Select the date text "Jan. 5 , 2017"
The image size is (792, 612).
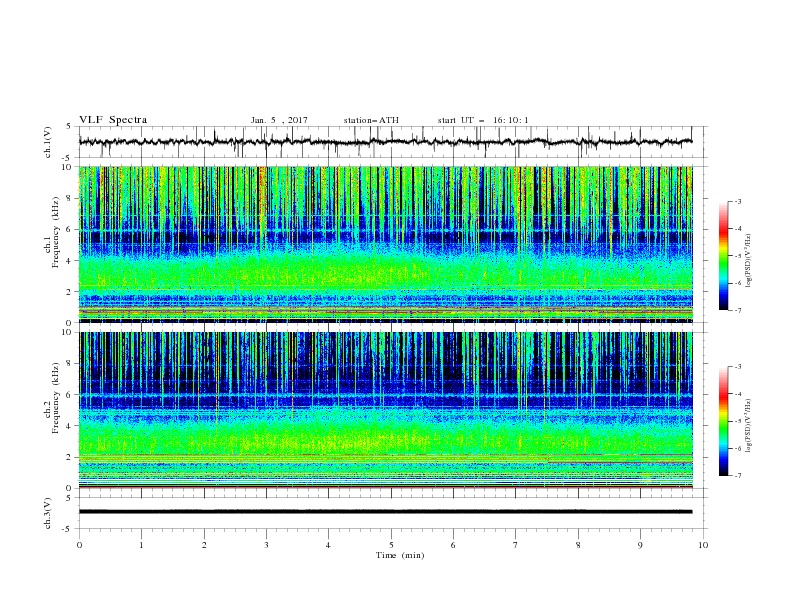click(279, 120)
